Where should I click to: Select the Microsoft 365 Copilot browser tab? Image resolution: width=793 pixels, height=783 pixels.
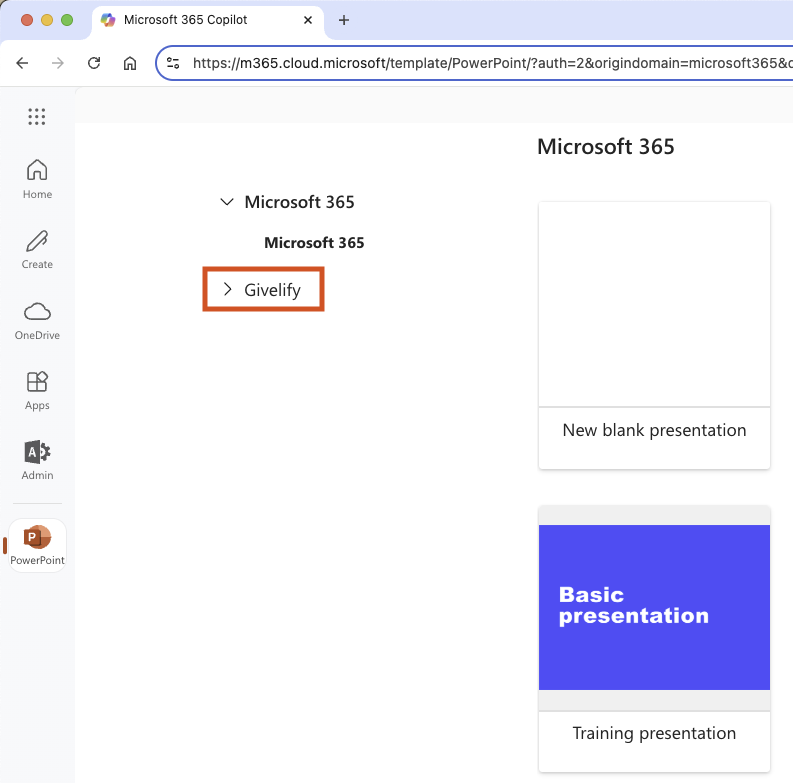(207, 20)
